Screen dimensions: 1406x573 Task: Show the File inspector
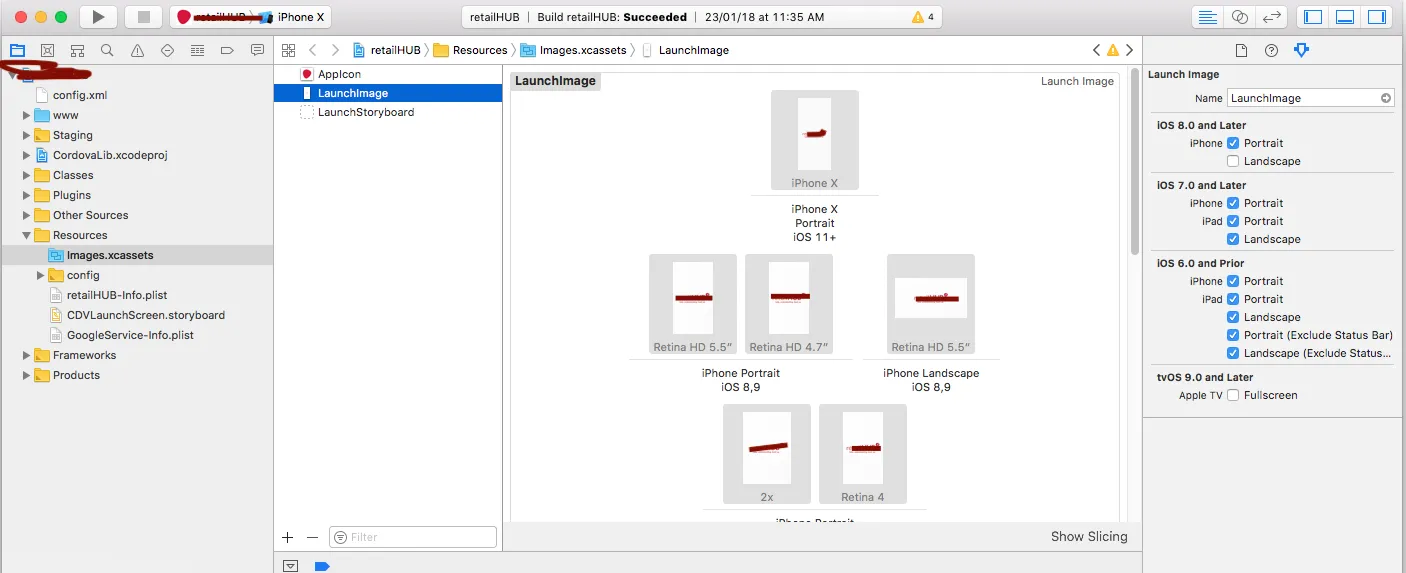click(x=1241, y=50)
